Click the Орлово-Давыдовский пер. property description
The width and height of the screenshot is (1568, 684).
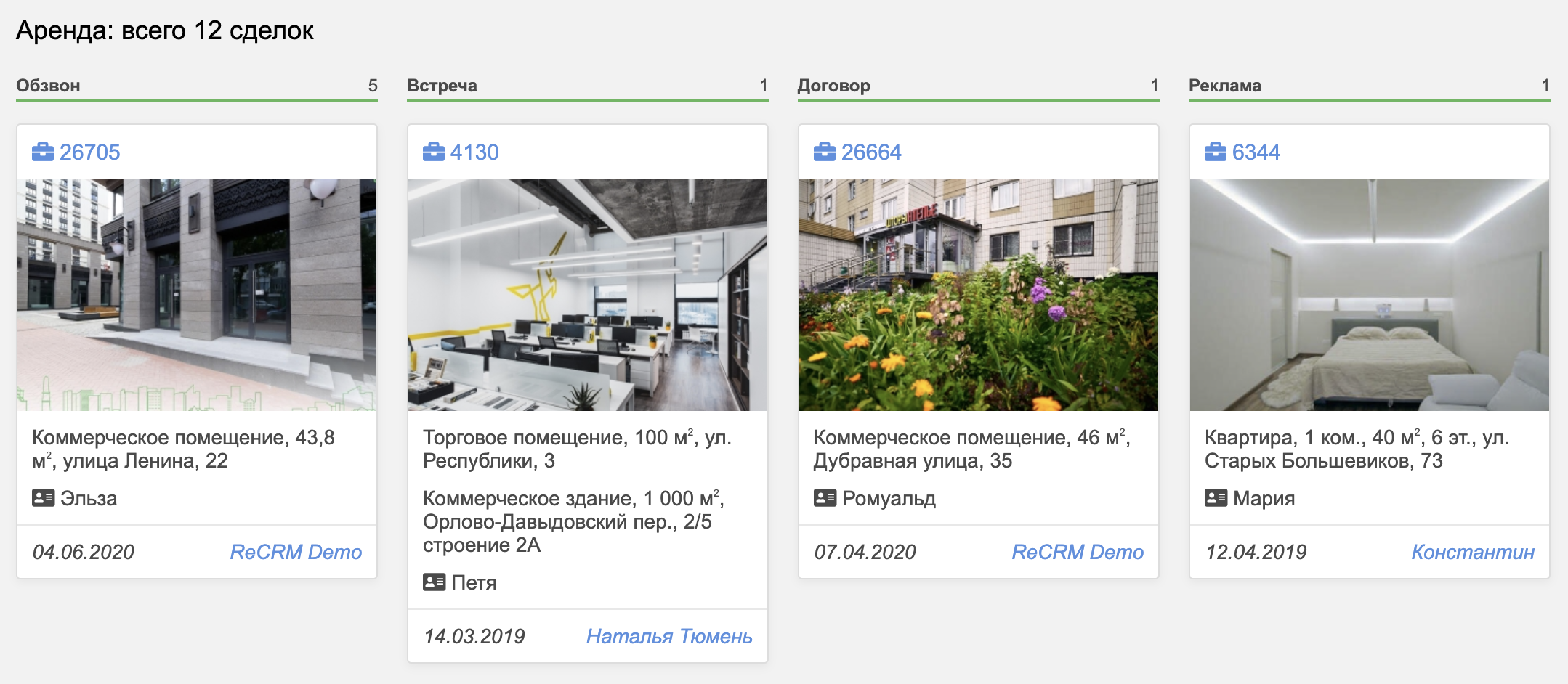click(x=573, y=521)
